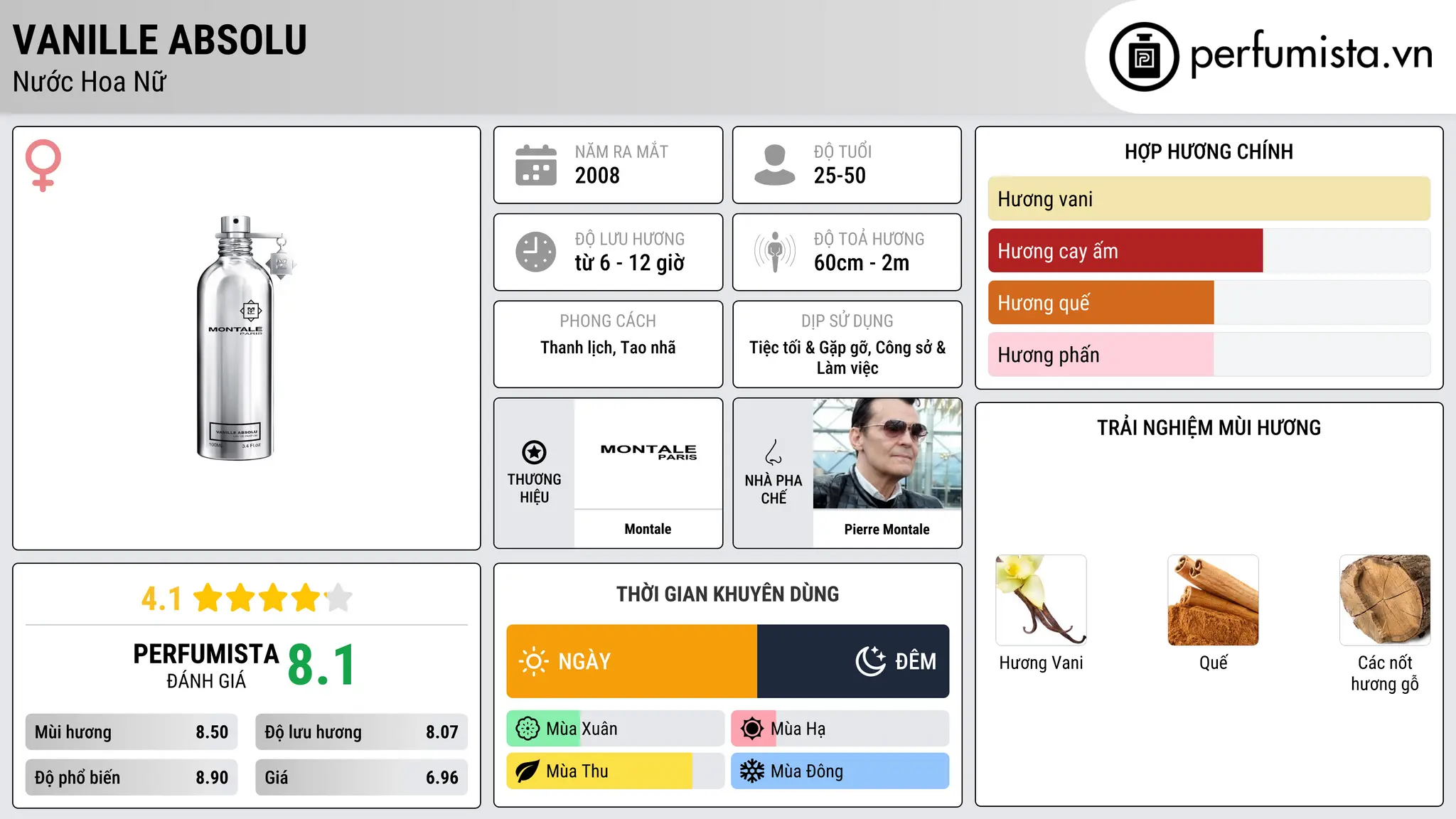The height and width of the screenshot is (819, 1456).
Task: Click the Nước Hoa Nữ subtitle
Action: pyautogui.click(x=90, y=82)
